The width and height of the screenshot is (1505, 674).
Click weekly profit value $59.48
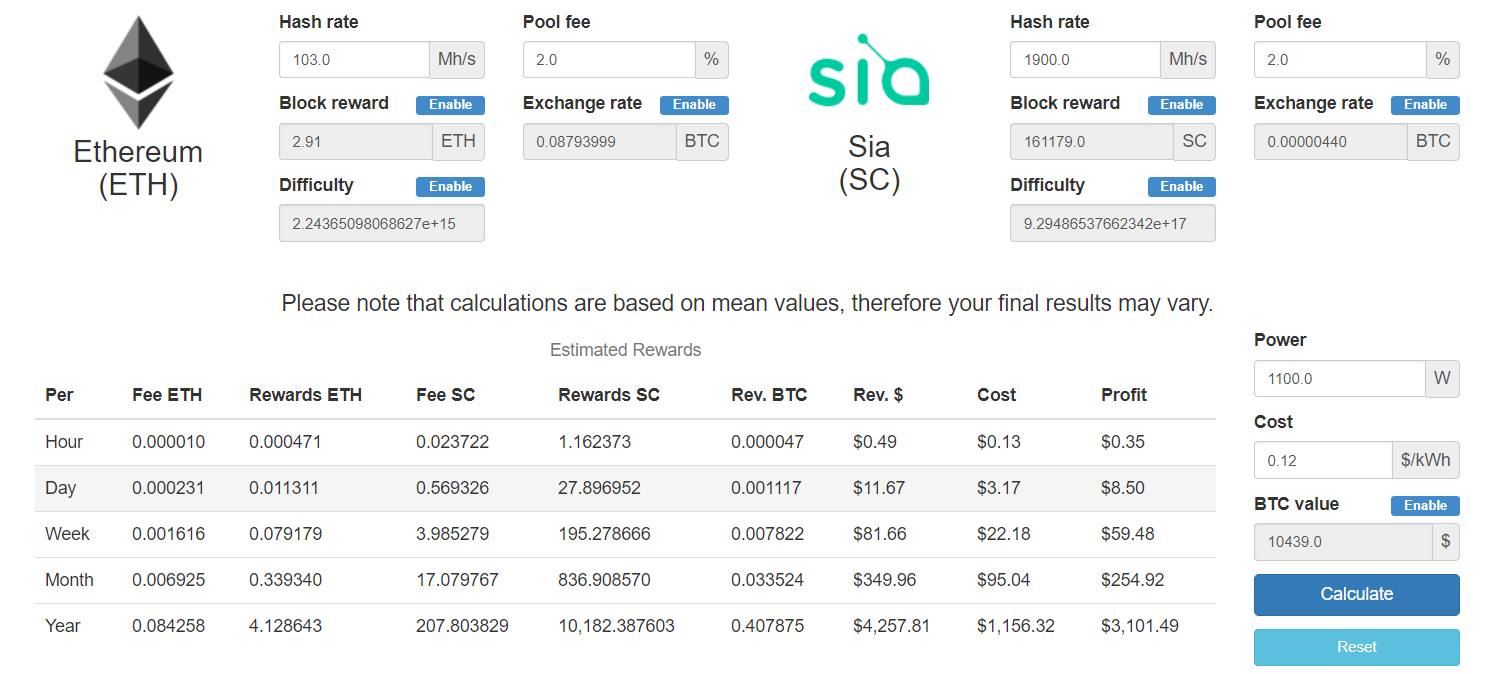[1128, 534]
